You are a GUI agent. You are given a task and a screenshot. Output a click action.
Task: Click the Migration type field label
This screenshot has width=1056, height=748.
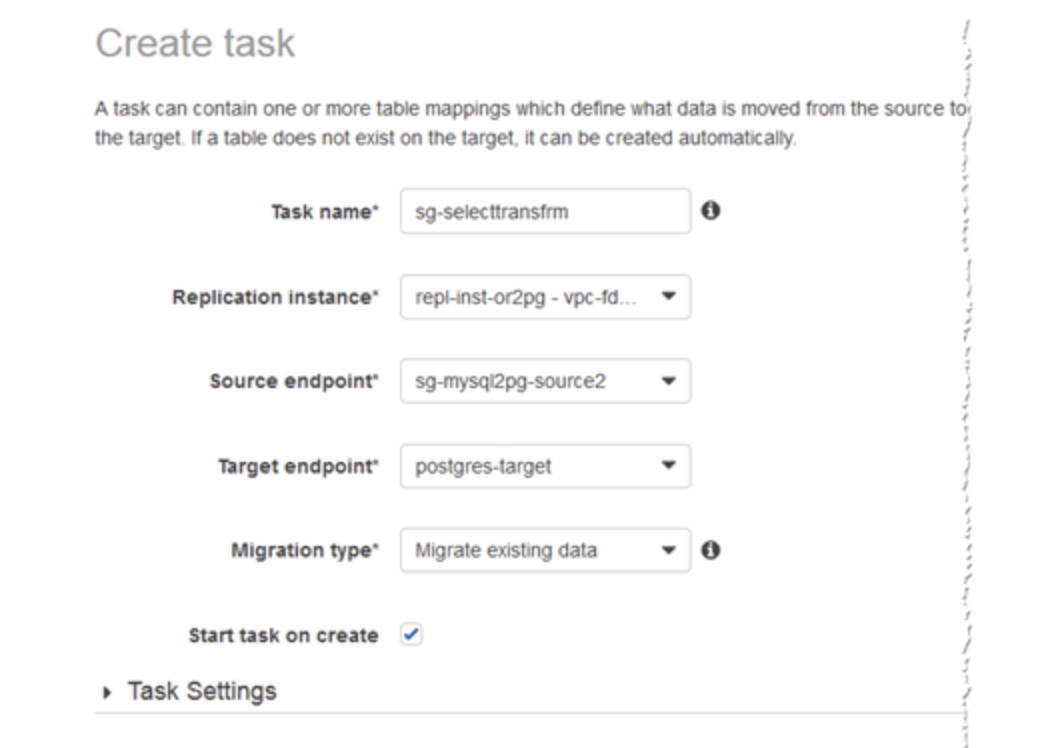pyautogui.click(x=305, y=550)
